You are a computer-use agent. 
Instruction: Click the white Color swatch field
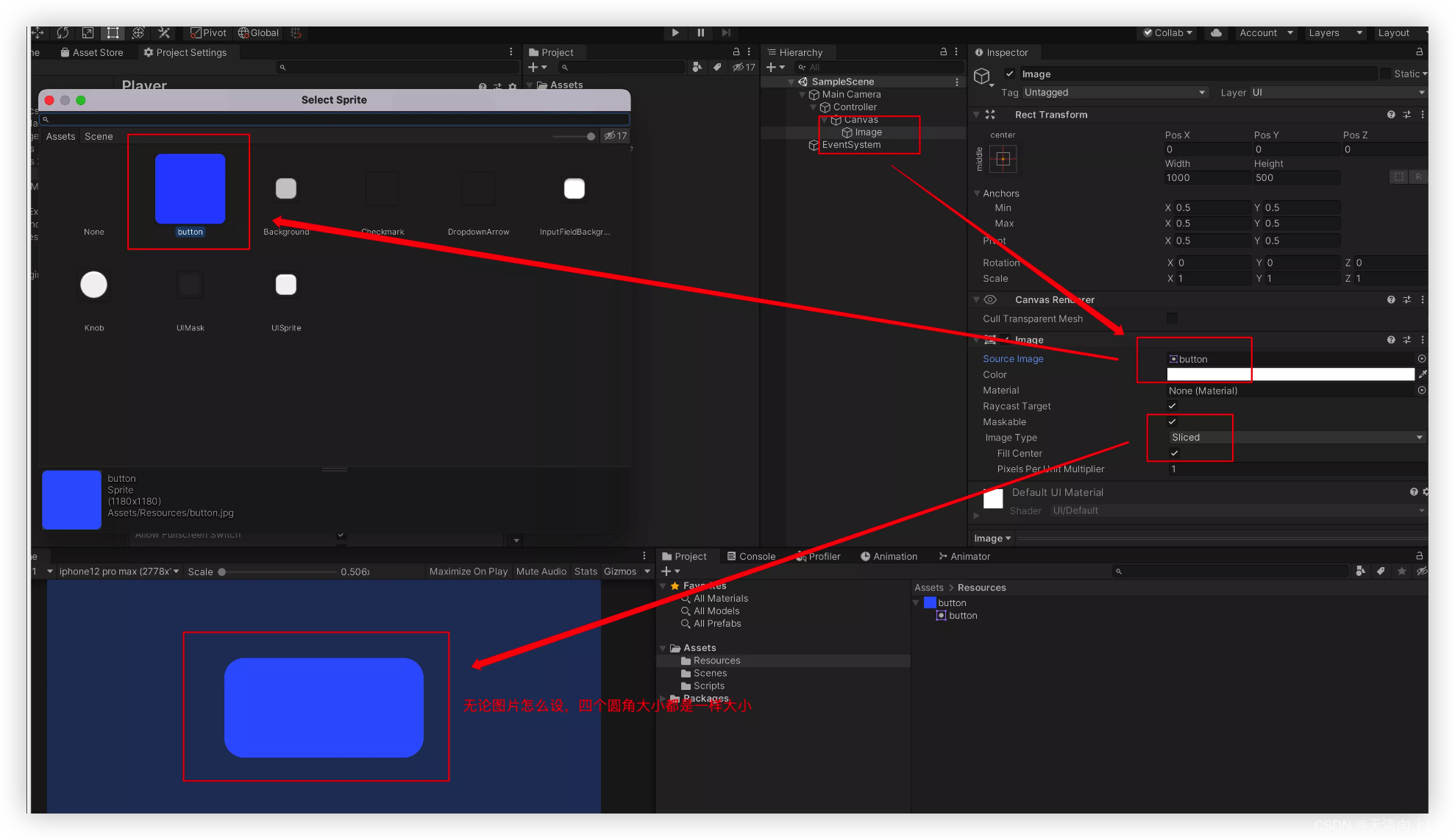click(1290, 374)
